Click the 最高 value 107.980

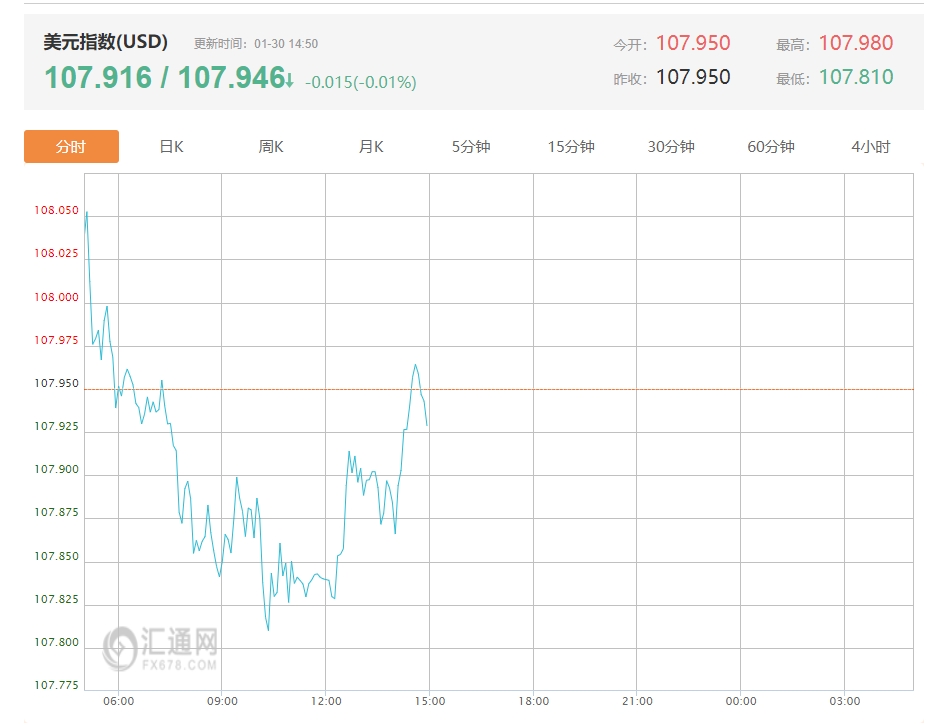pyautogui.click(x=855, y=43)
